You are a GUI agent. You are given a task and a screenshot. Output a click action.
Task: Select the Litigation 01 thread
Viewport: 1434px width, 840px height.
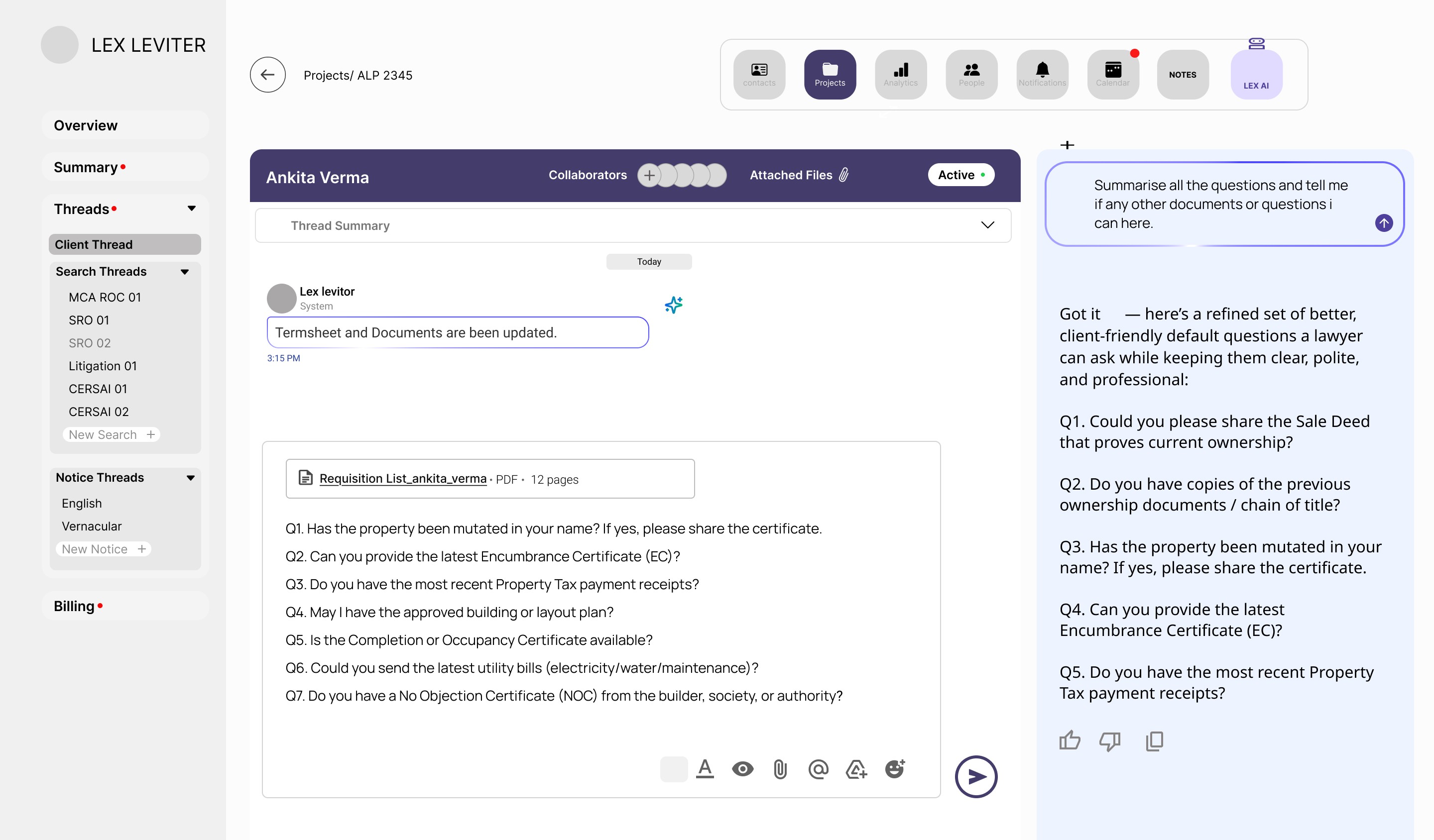tap(103, 366)
